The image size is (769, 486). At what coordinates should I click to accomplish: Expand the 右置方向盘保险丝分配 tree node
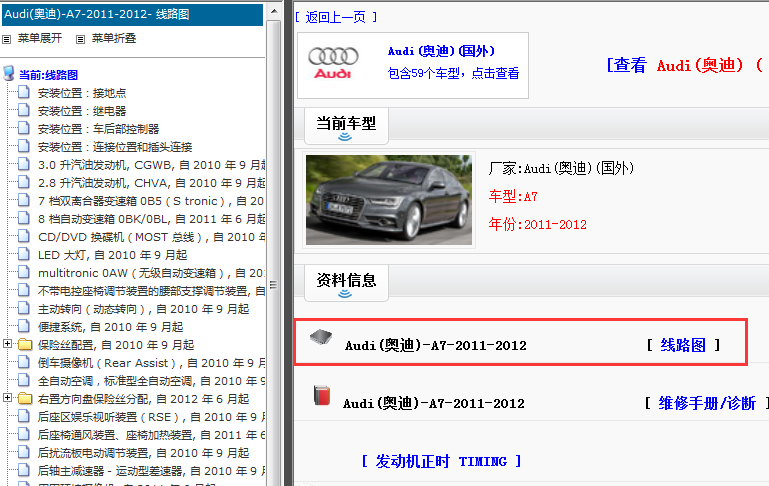9,399
